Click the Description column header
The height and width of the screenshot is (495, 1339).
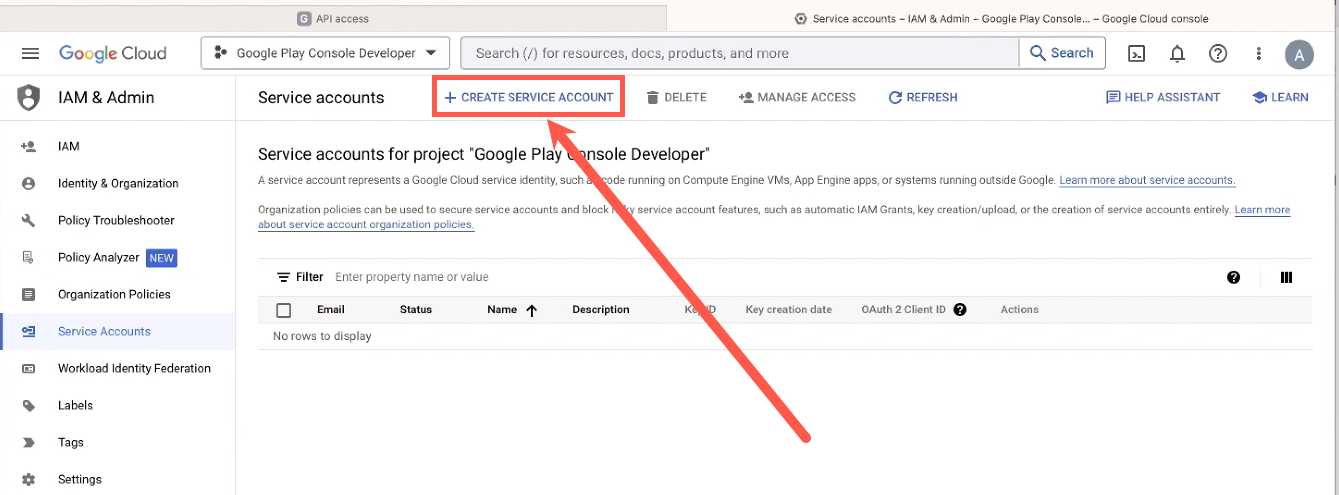[601, 310]
